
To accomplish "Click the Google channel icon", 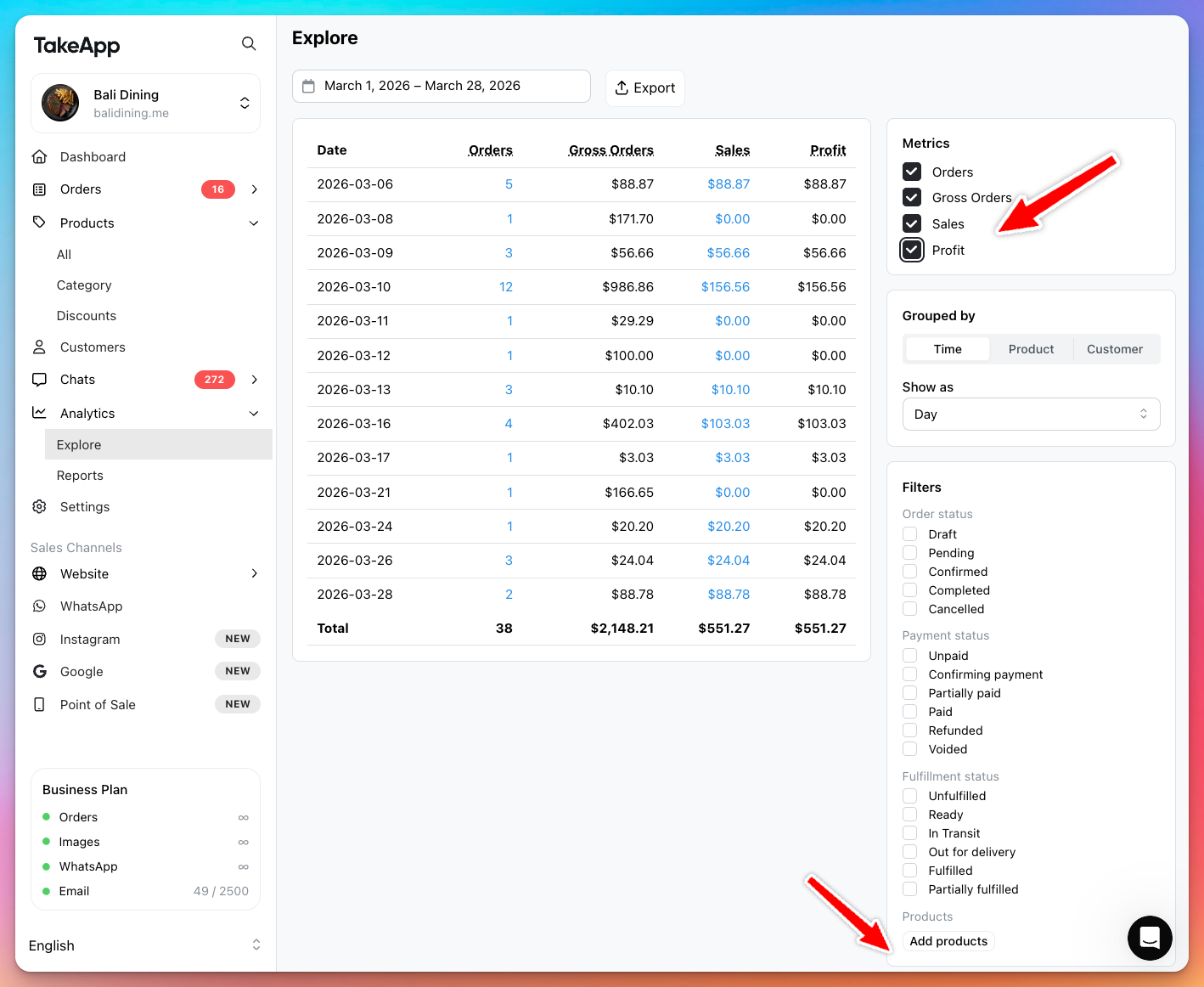I will coord(39,672).
